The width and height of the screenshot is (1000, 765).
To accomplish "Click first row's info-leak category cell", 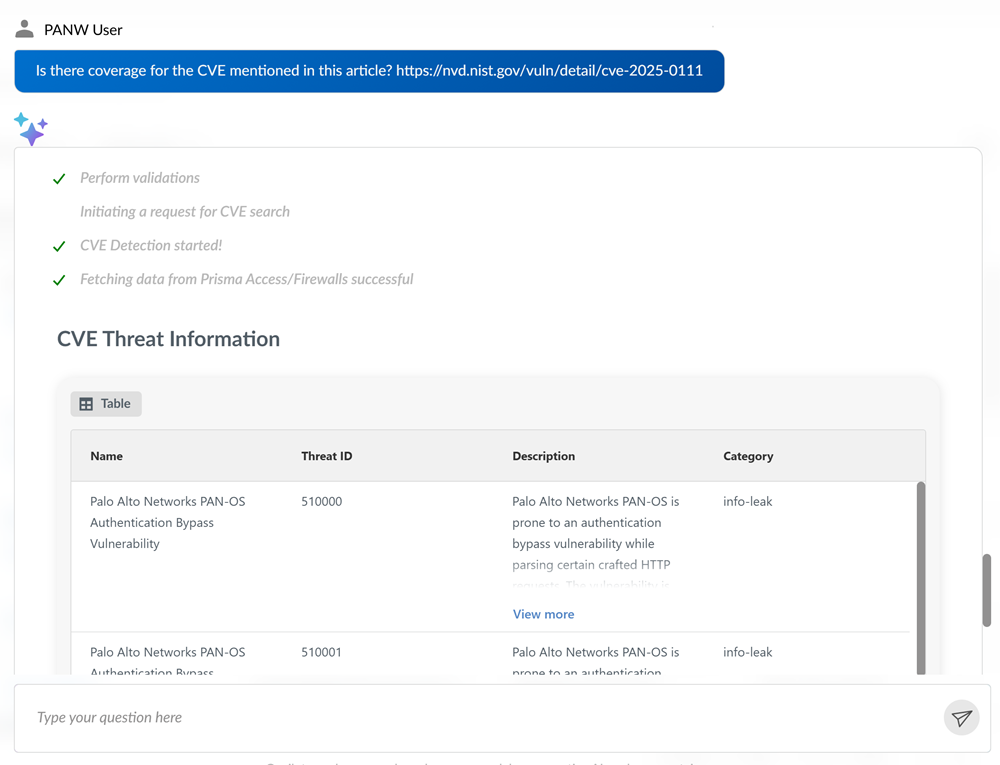I will (748, 501).
